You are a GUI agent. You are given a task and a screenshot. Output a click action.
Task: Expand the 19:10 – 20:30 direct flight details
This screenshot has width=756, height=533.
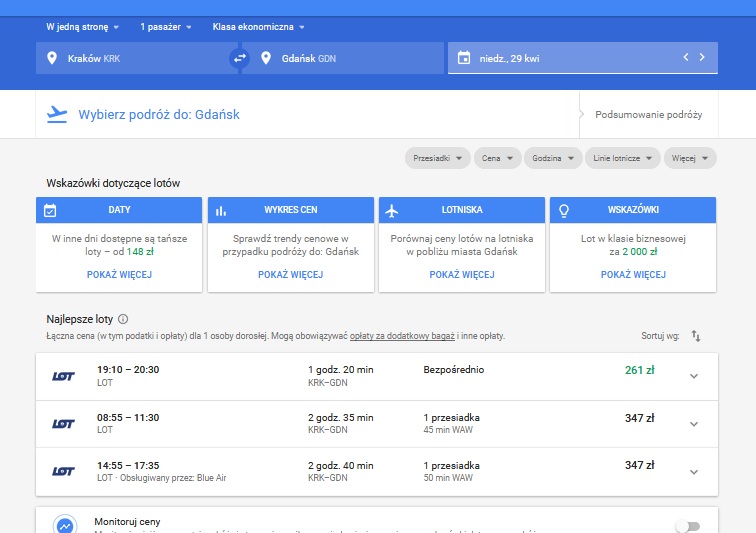694,376
